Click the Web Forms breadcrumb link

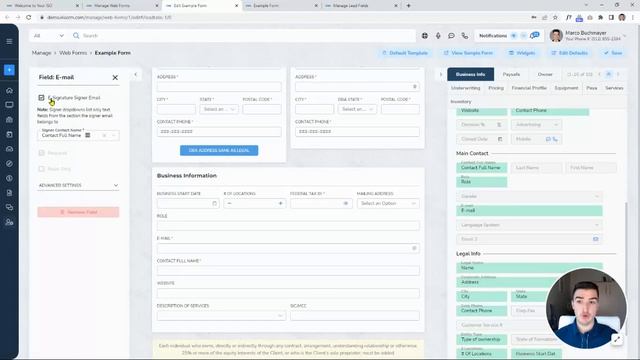(73, 53)
